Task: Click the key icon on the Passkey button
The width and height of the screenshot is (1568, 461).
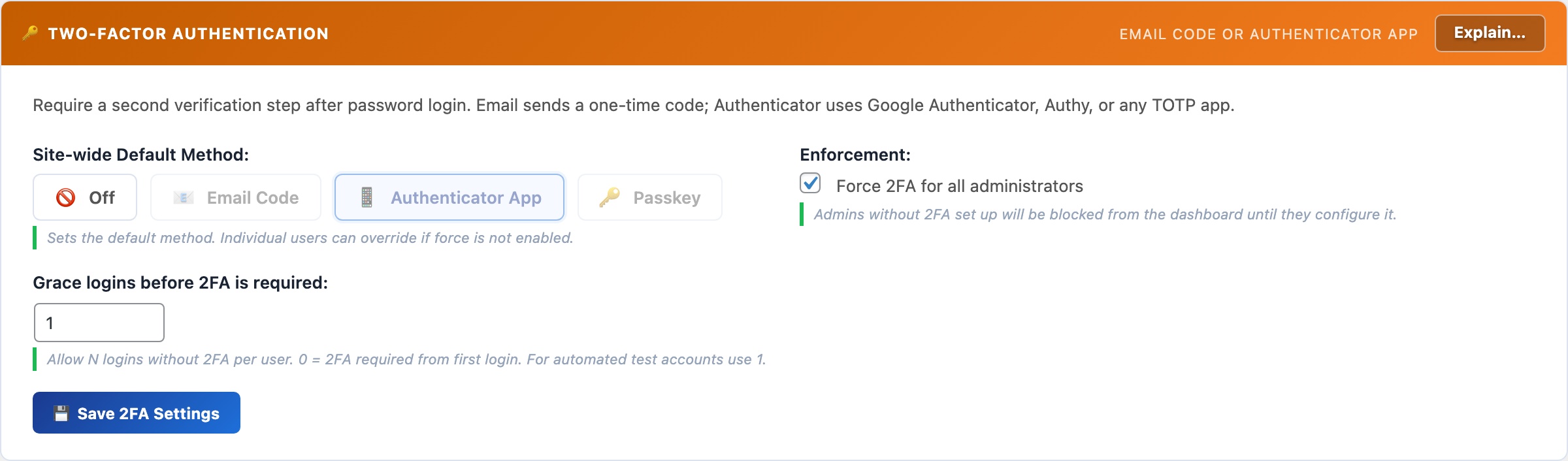Action: pyautogui.click(x=606, y=197)
